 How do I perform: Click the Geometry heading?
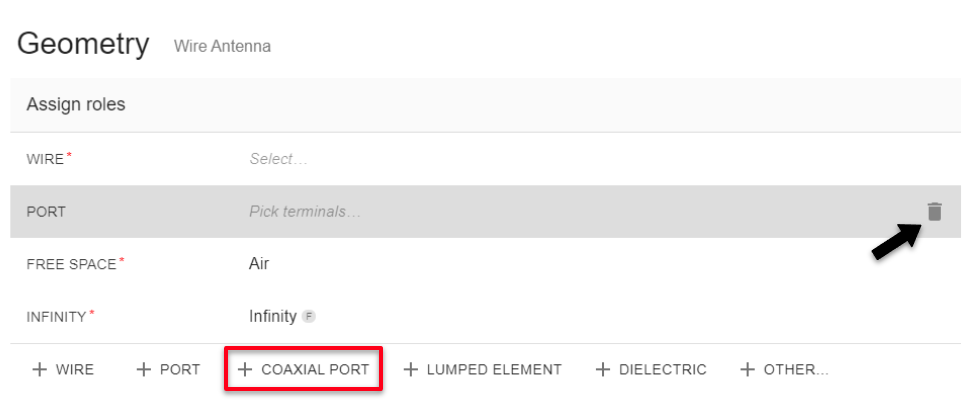click(83, 44)
